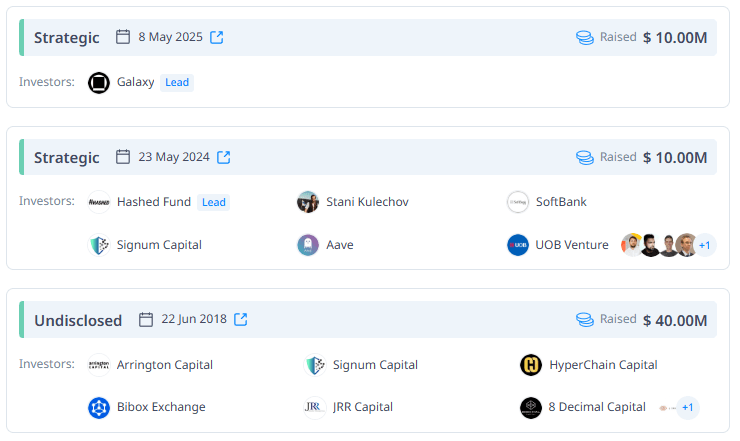
Task: Open the Arrington Capital investor link
Action: coord(164,365)
